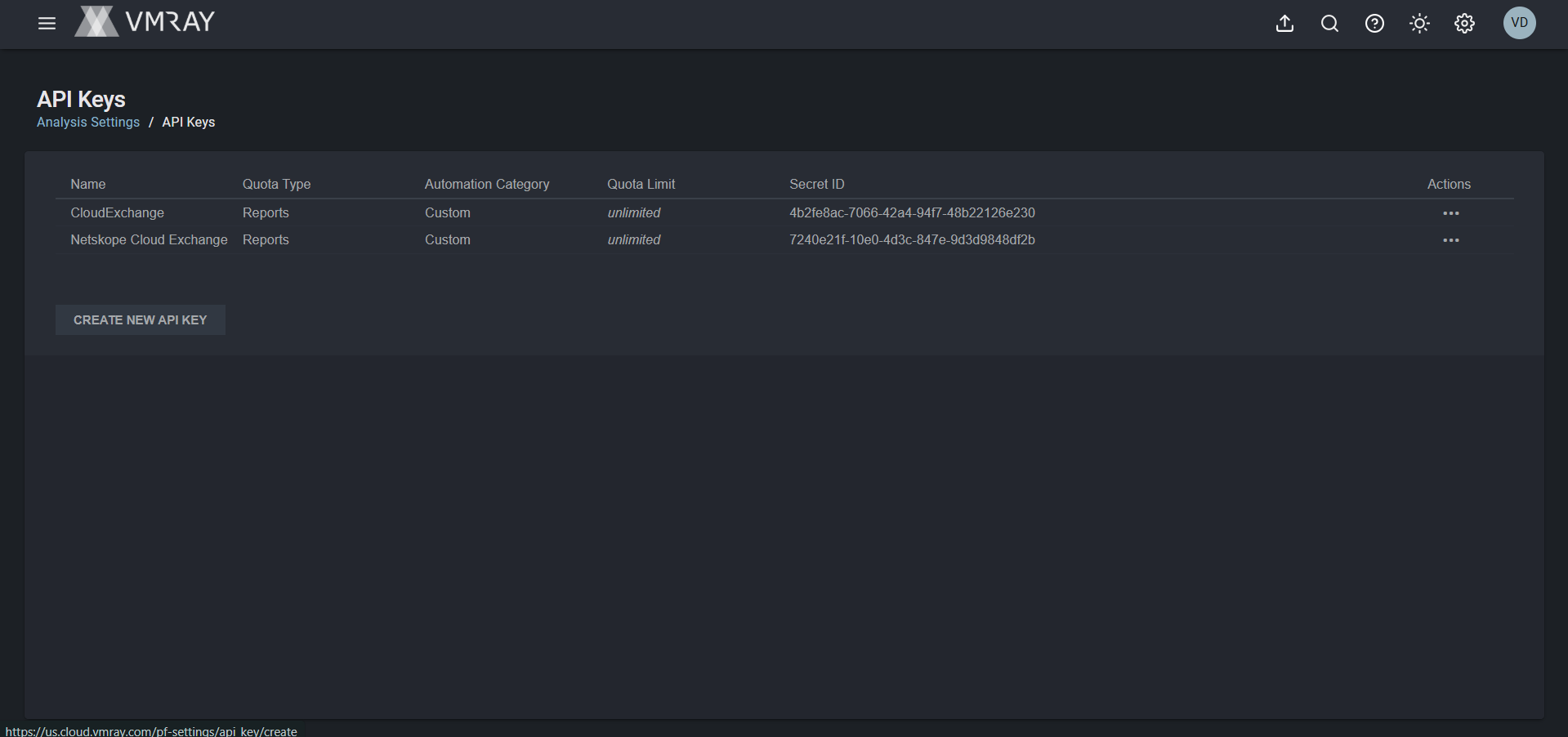Click Custom category in CloudExchange row
This screenshot has width=1568, height=737.
tap(448, 212)
